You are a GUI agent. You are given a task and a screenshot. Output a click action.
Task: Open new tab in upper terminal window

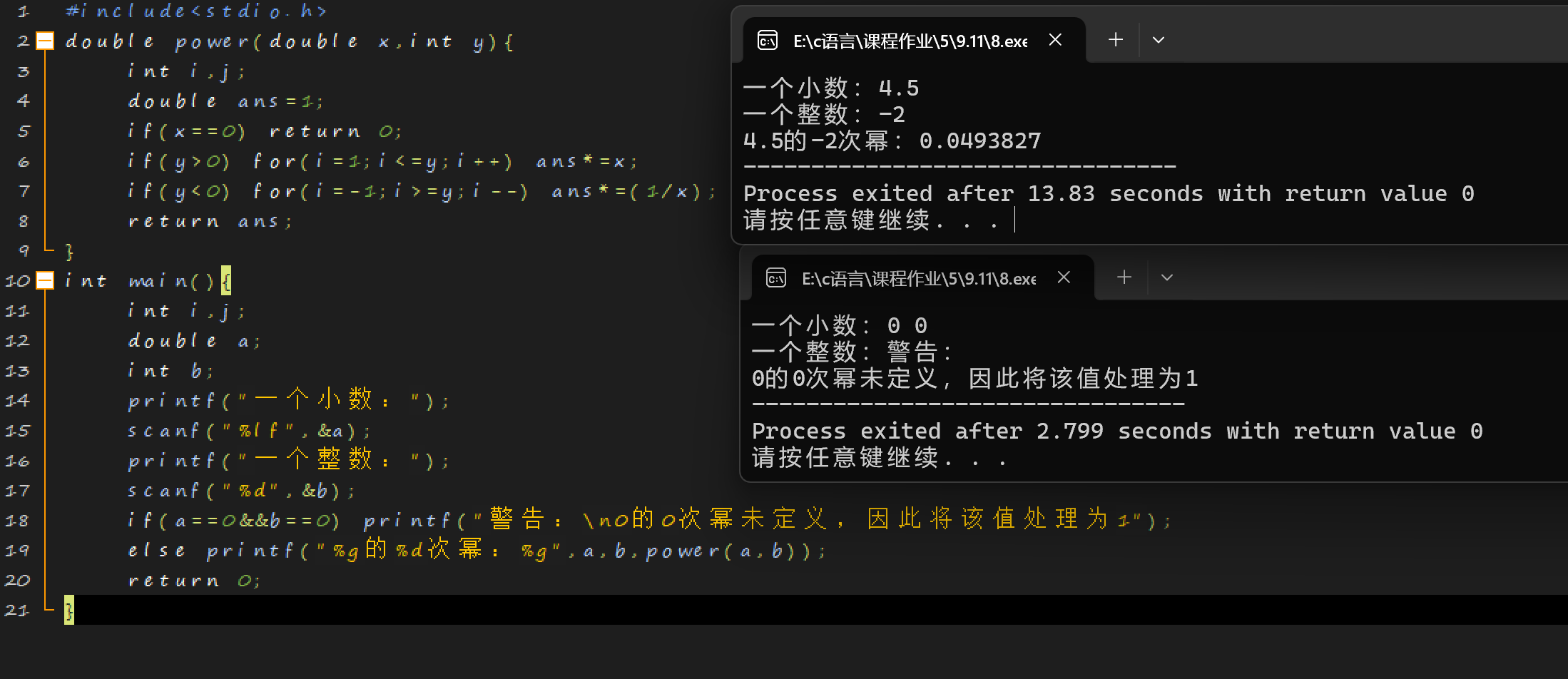1116,40
